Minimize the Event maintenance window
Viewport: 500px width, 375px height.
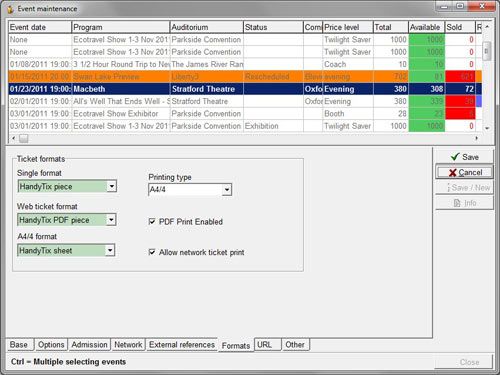(x=444, y=6)
